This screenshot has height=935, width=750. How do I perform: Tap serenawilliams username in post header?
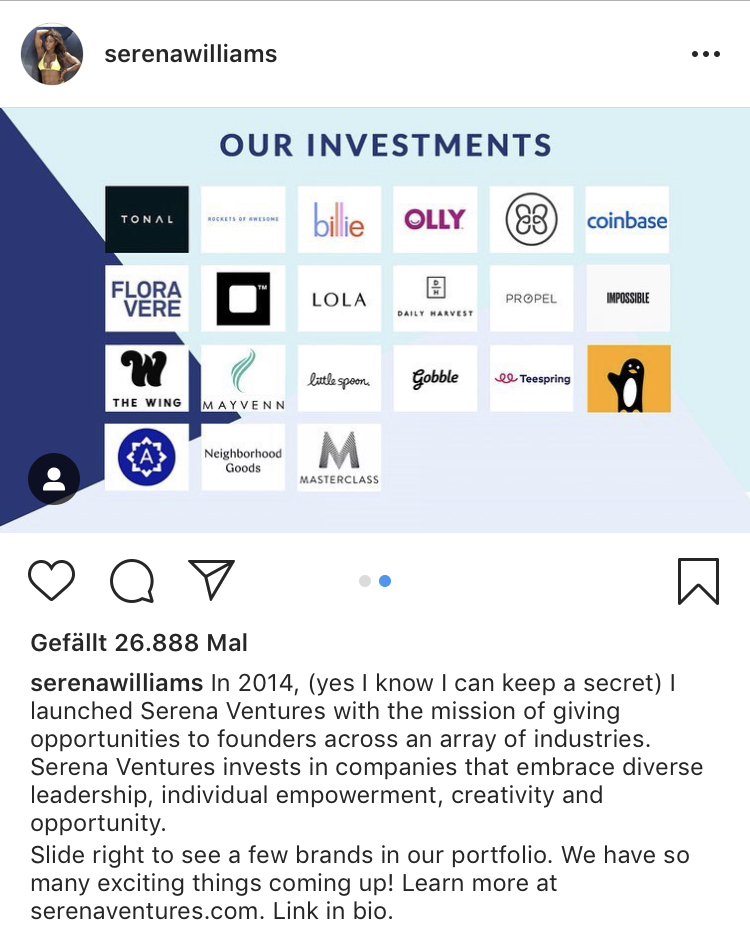(x=191, y=54)
